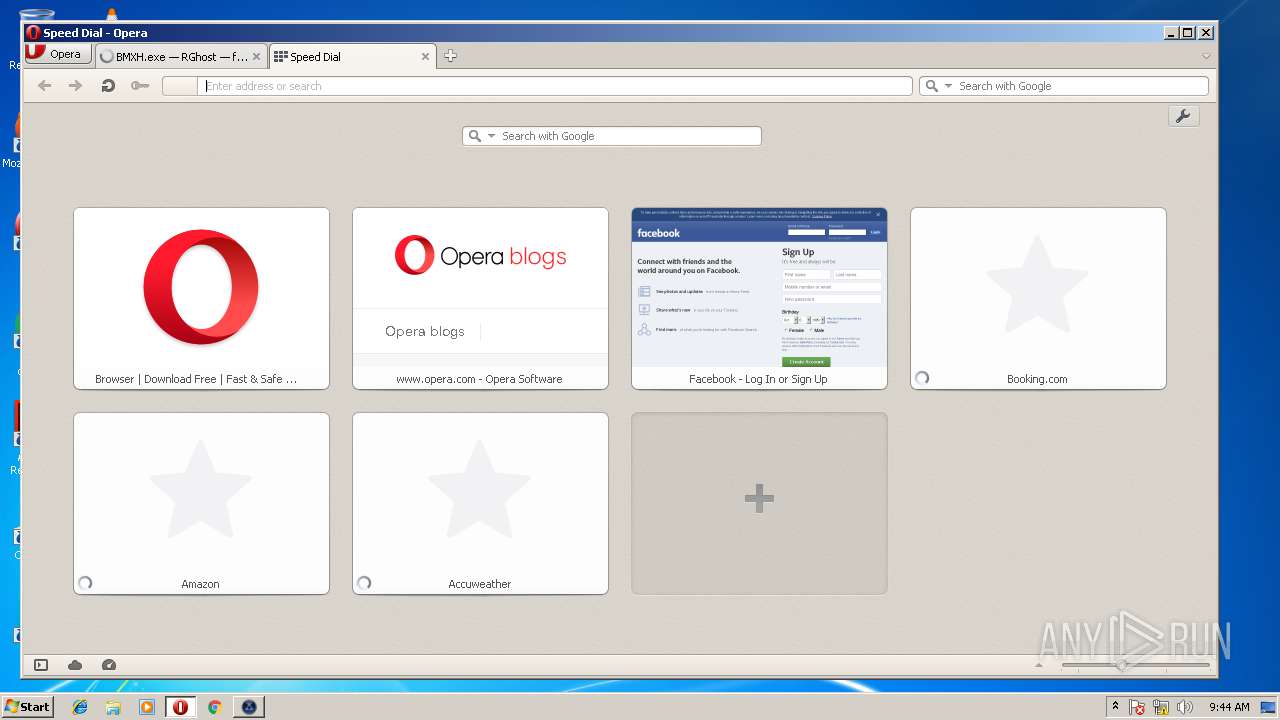Open network tray icon
The width and height of the screenshot is (1280, 720).
tap(1161, 707)
